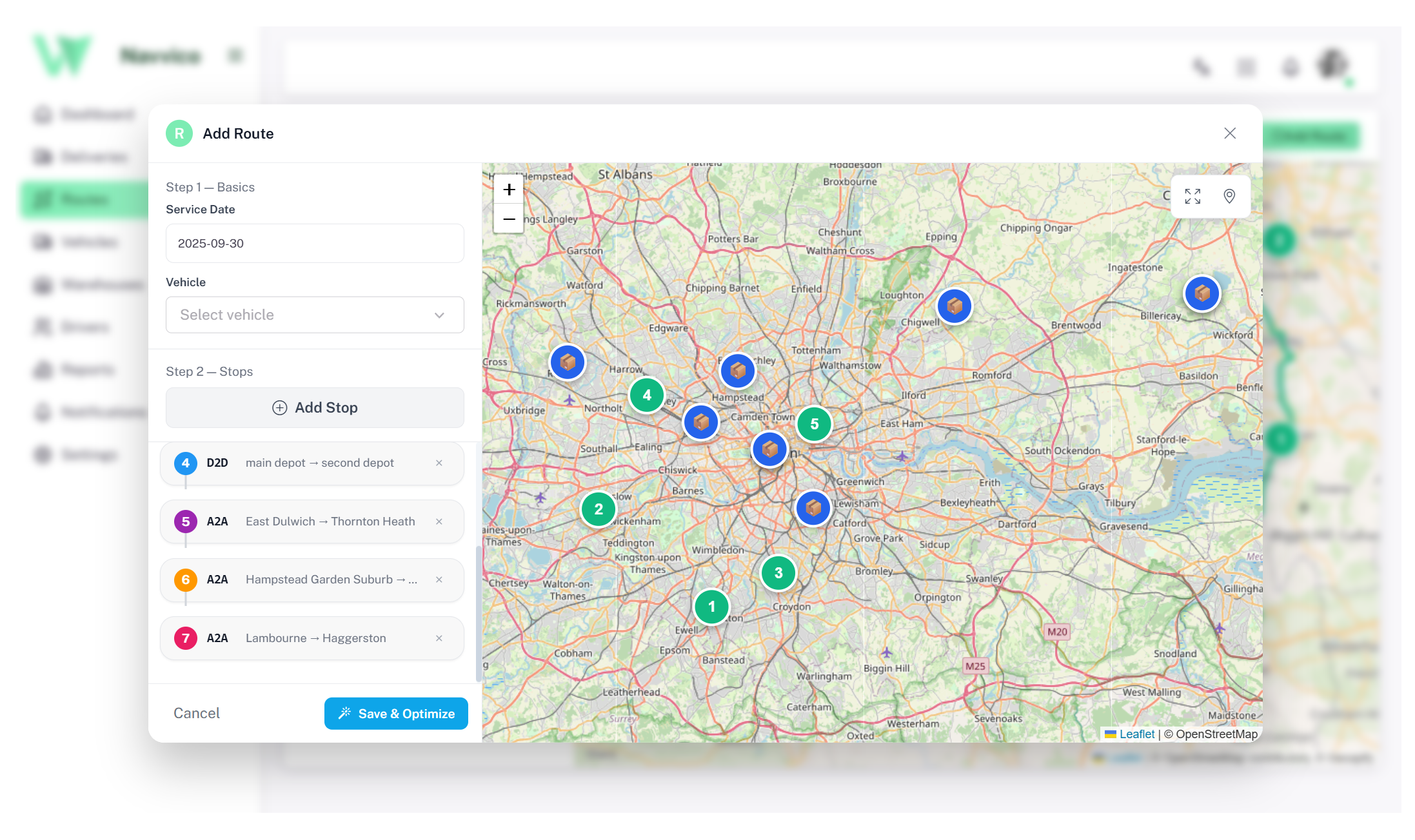
Task: Close the Add Route dialog
Action: click(x=1230, y=133)
